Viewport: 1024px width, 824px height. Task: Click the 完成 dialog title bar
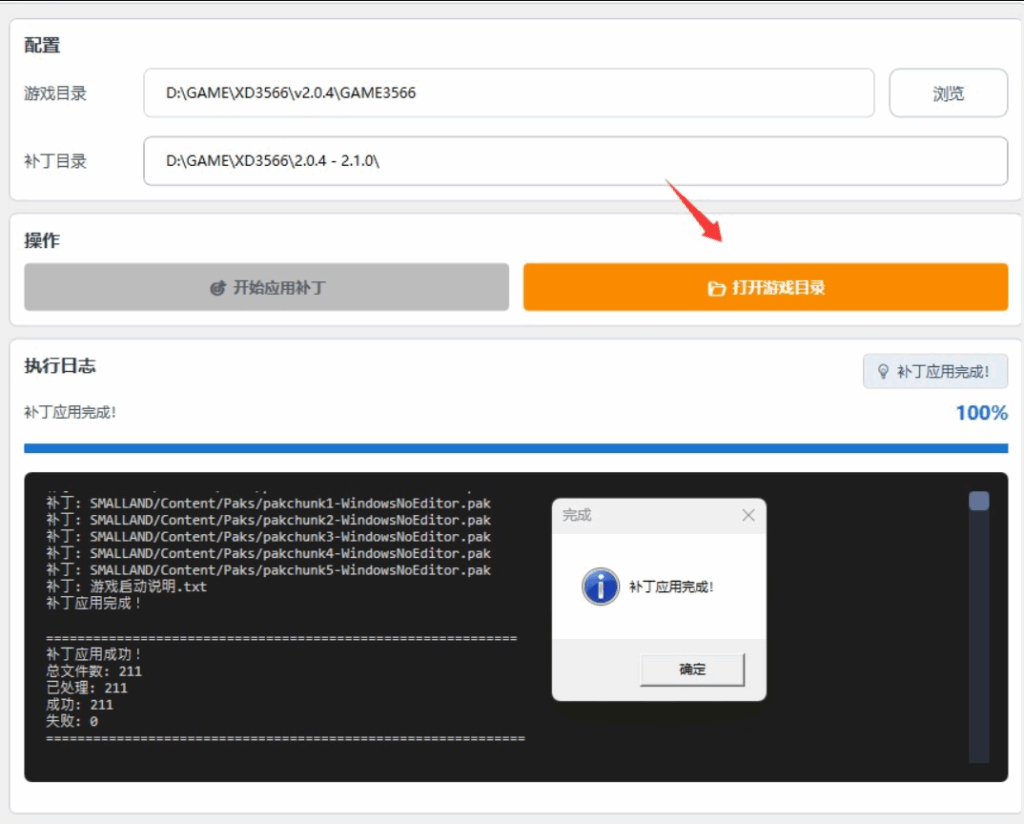point(640,515)
